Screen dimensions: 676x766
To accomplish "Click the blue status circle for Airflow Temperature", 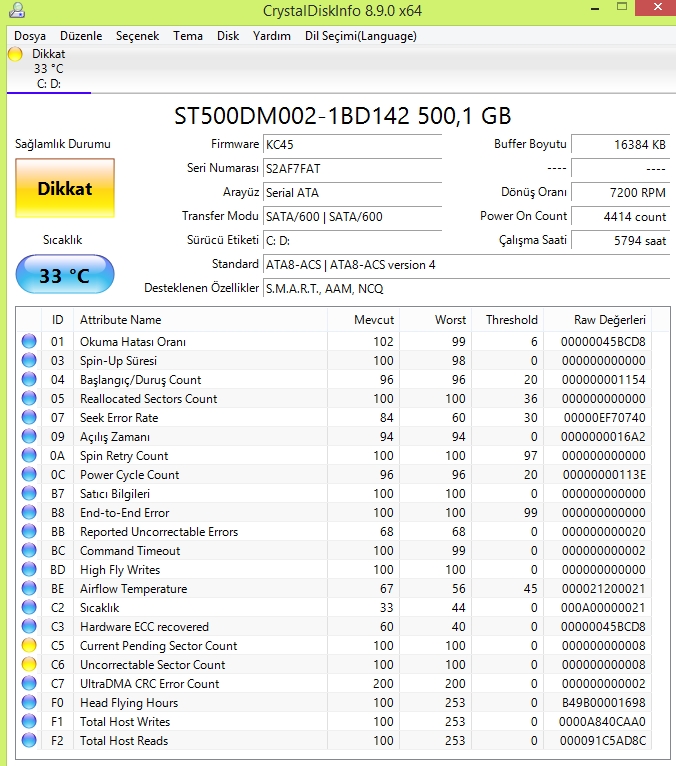I will [x=28, y=589].
